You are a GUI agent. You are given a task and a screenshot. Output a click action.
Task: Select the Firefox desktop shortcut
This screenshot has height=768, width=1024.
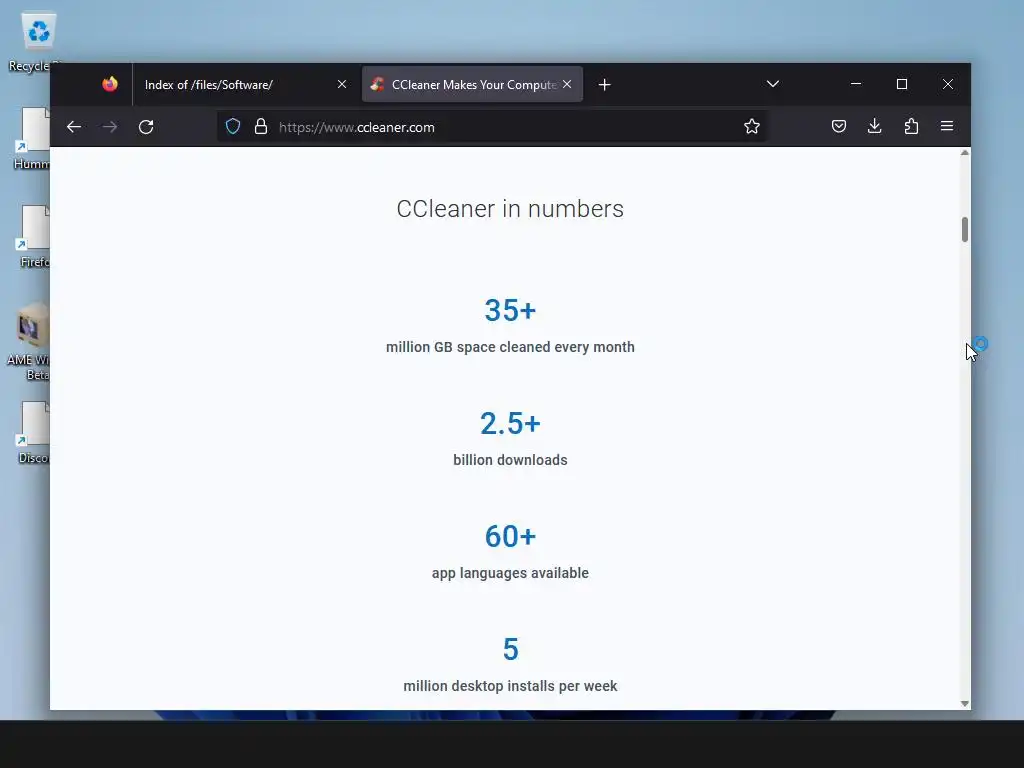click(x=34, y=236)
